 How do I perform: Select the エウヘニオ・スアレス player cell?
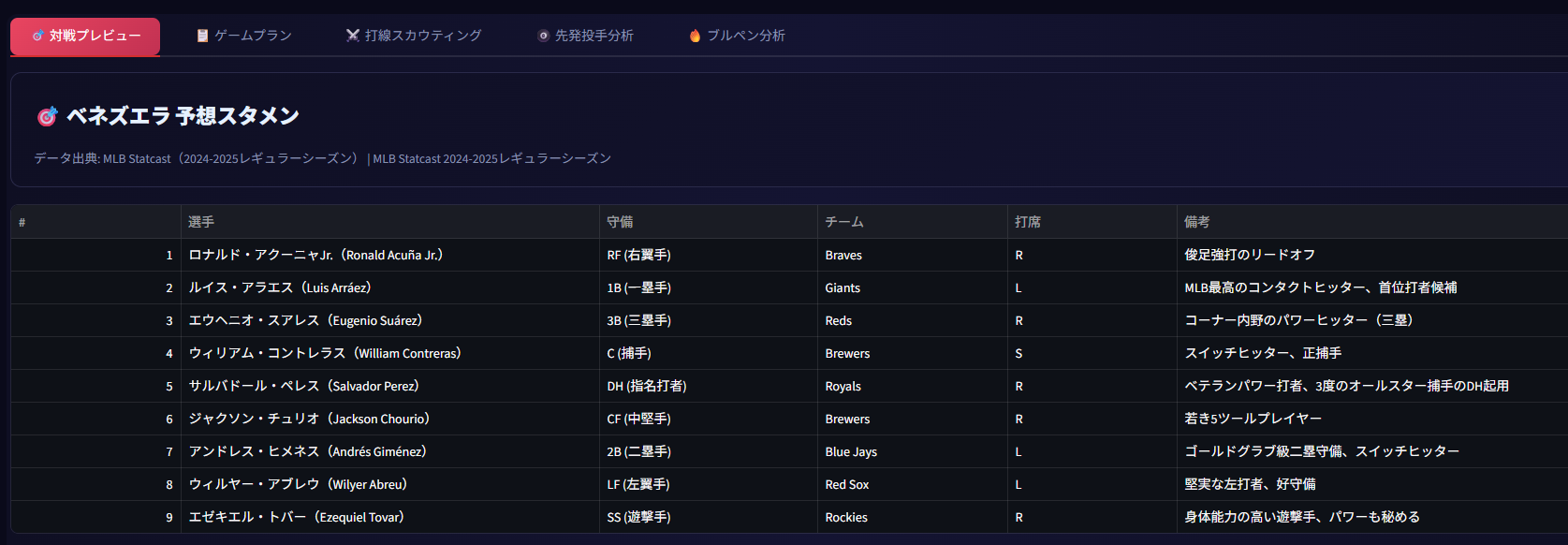click(x=390, y=320)
